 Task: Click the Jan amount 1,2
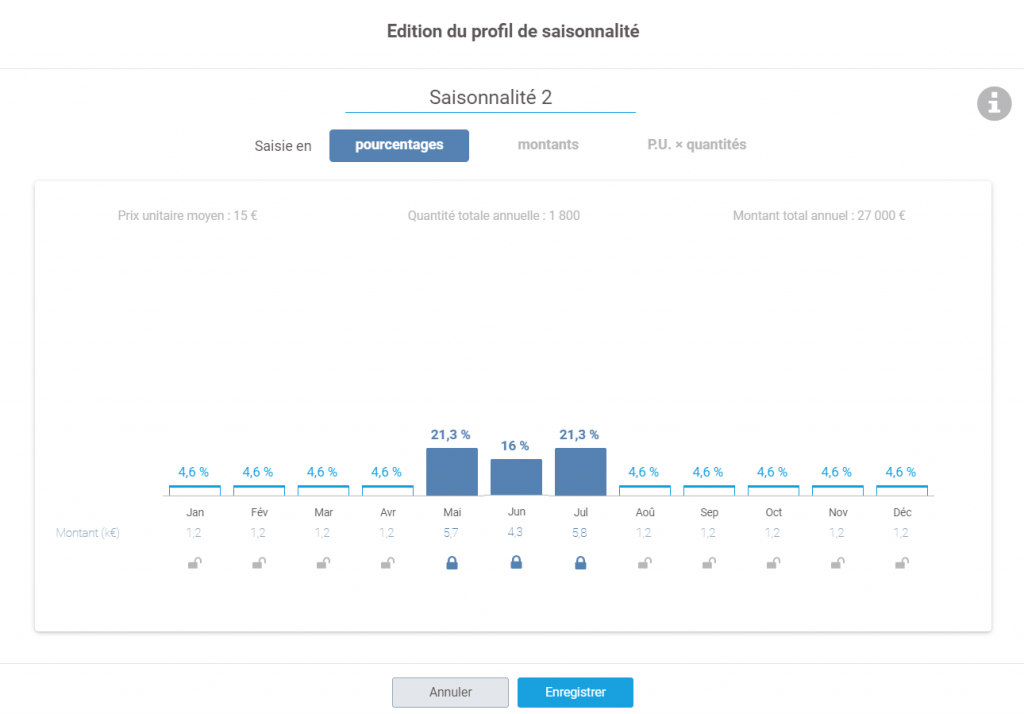click(193, 533)
